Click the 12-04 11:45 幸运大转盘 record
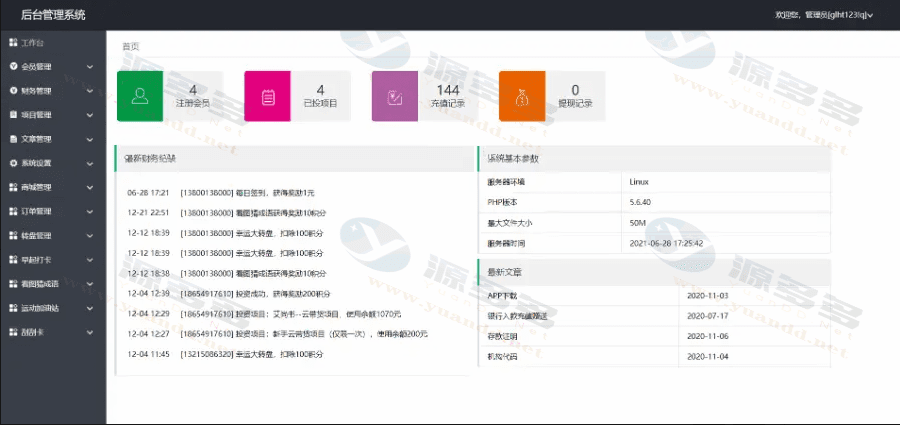Viewport: 900px width, 425px height. 225,355
